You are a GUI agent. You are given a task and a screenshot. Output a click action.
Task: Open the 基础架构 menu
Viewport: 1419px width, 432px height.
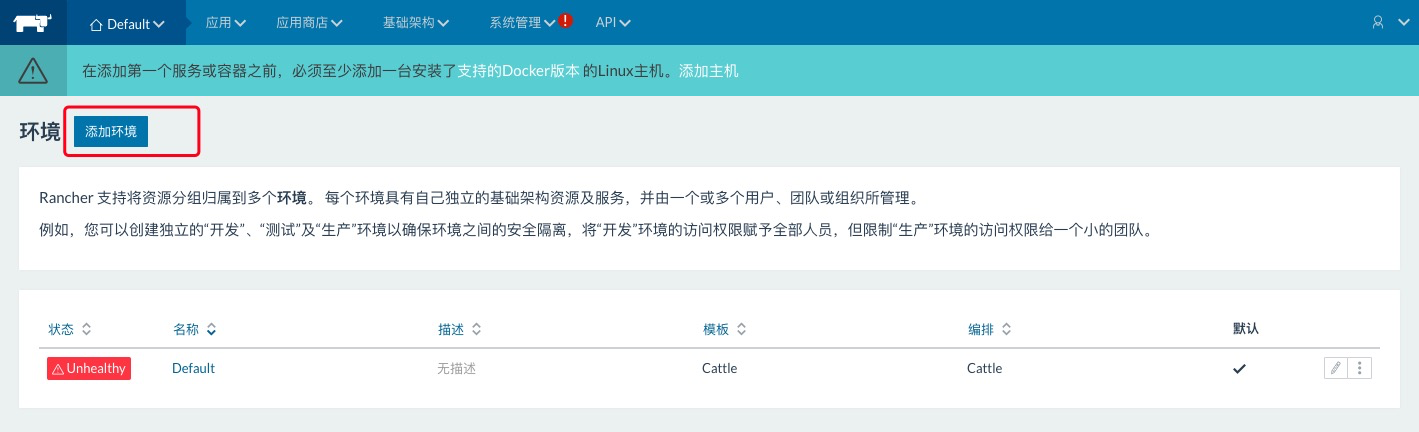coord(416,22)
